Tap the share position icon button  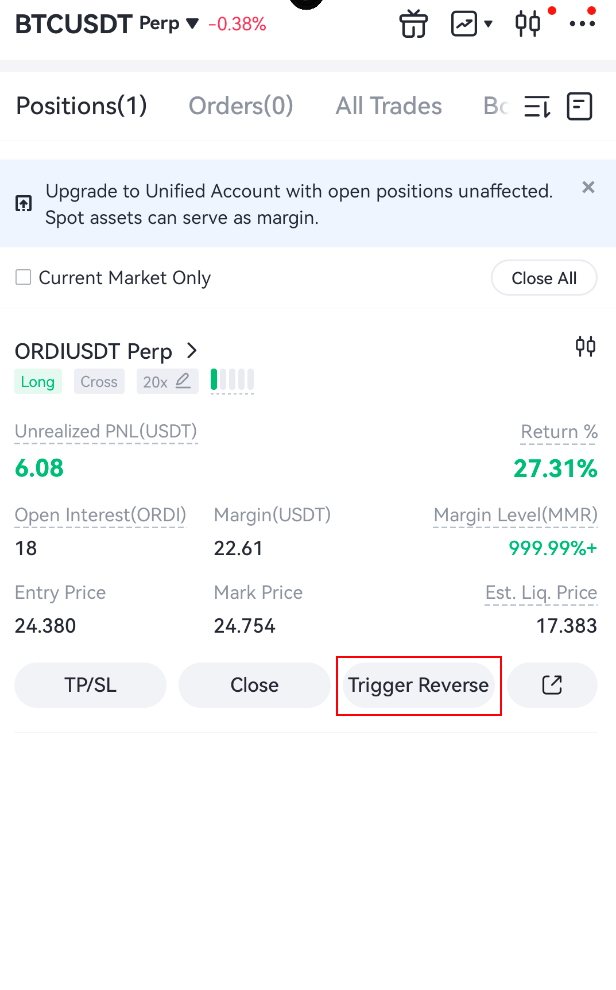tap(552, 685)
